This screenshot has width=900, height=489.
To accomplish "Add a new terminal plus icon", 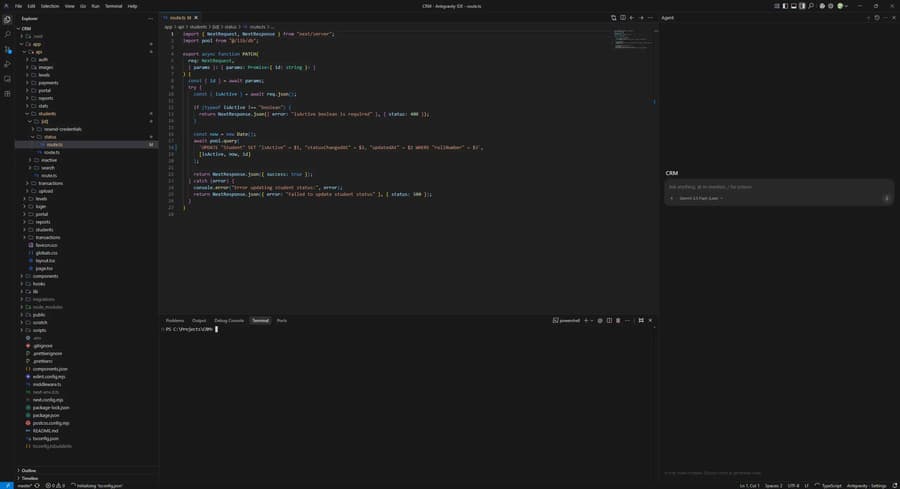I will [x=586, y=320].
